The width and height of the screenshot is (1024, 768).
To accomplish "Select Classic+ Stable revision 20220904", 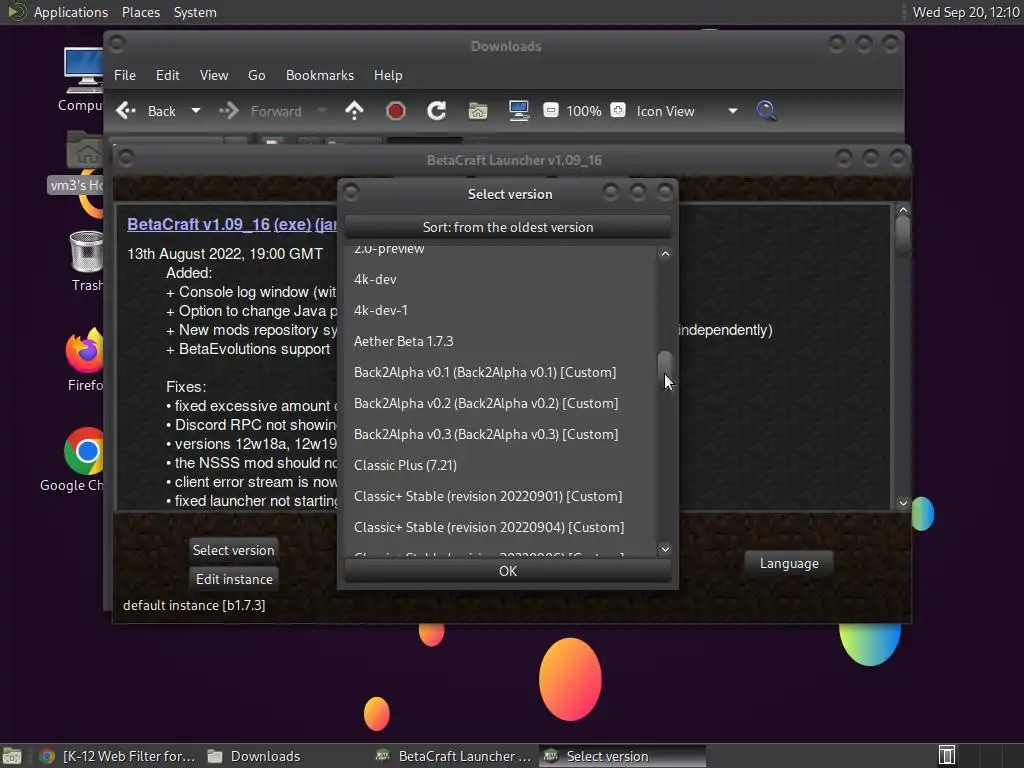I will 499,527.
